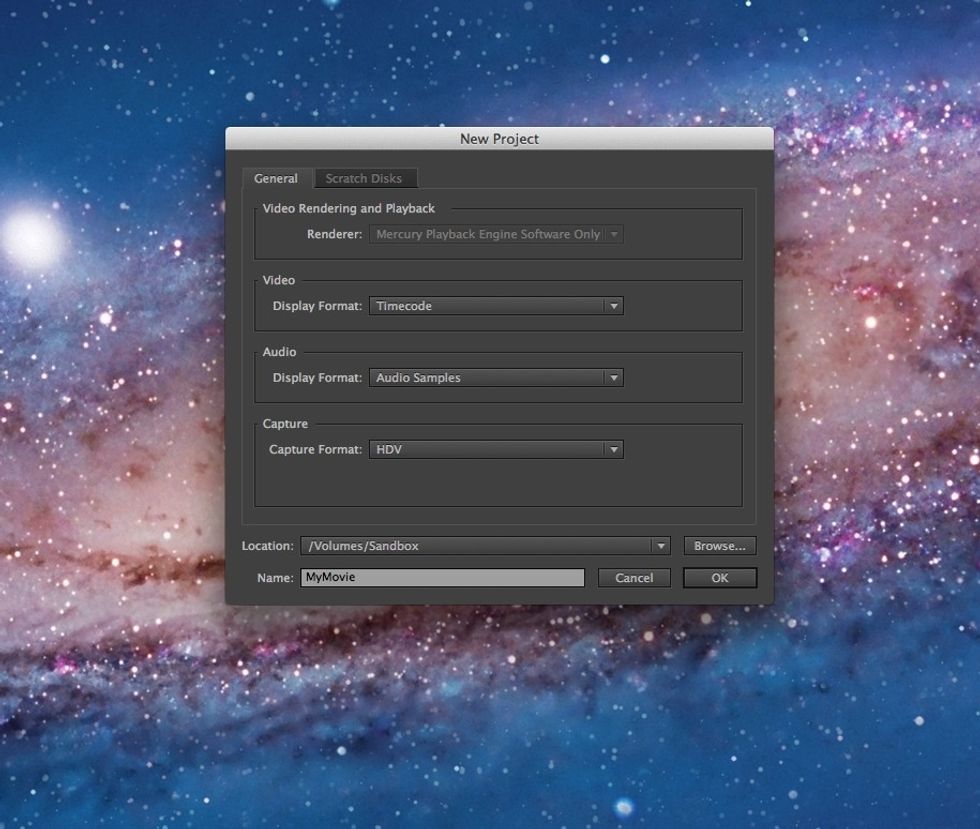The width and height of the screenshot is (980, 829).
Task: Click the Capture section heading label
Action: pyautogui.click(x=285, y=424)
